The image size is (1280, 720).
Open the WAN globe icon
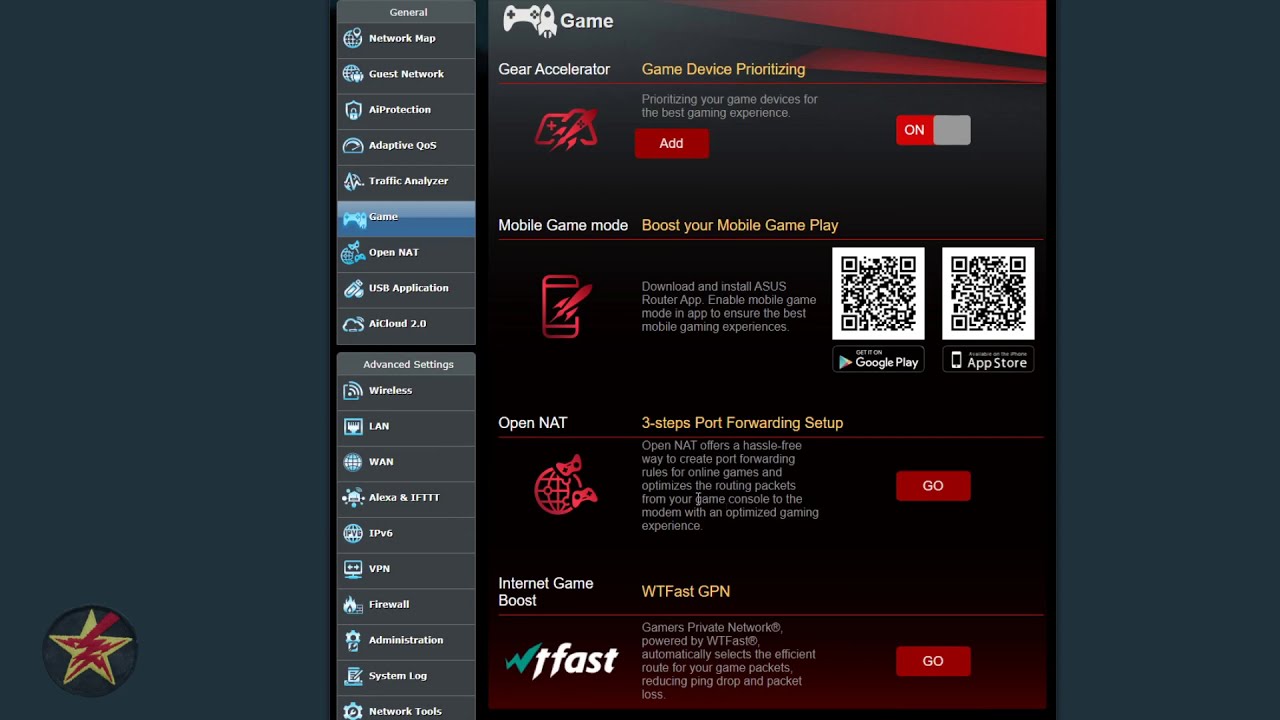353,462
